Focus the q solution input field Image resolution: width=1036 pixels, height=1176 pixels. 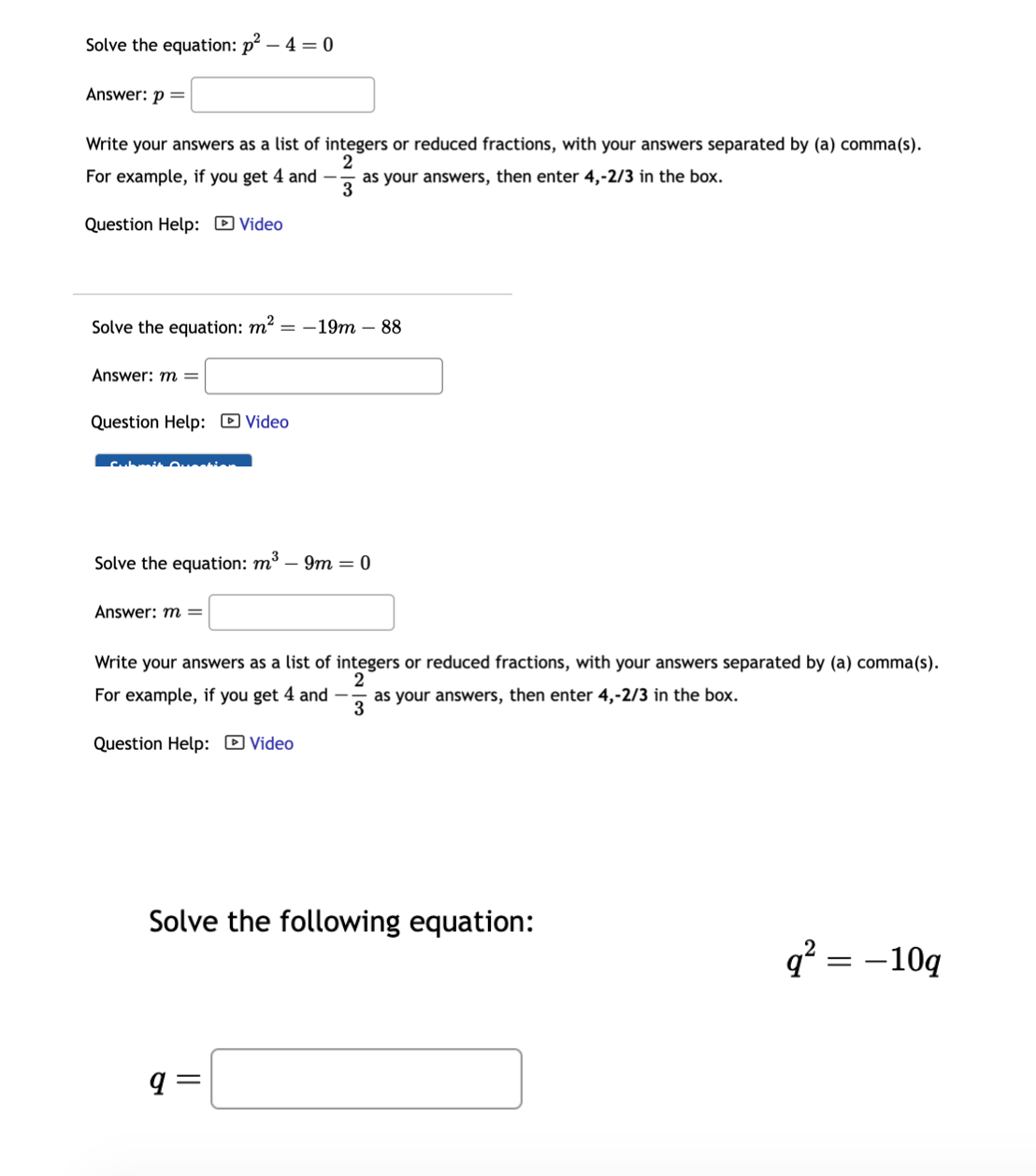(x=366, y=1079)
